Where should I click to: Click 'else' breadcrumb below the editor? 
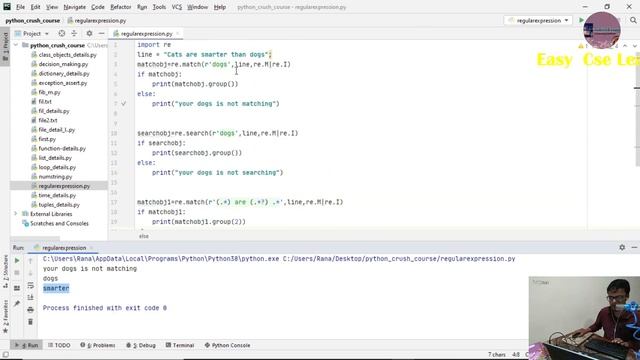(144, 236)
